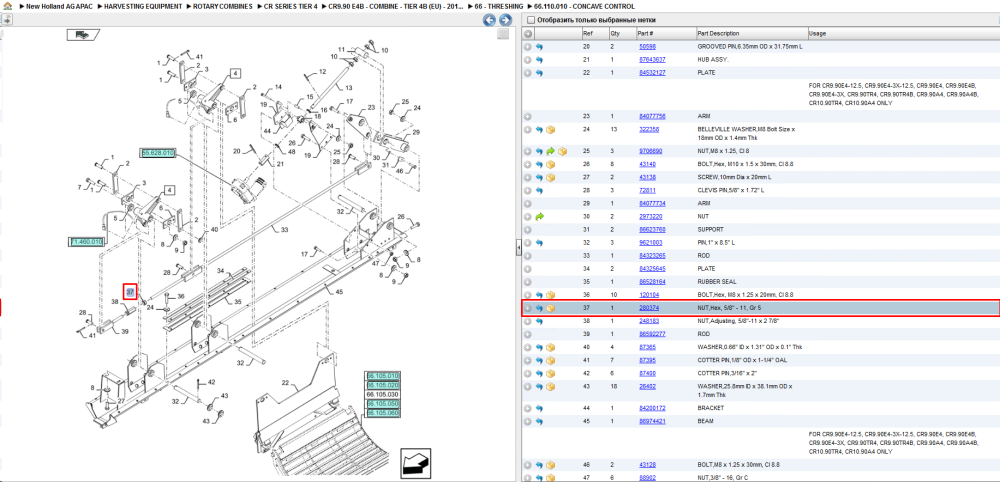
Task: Click the small grey square at diagram corner
Action: (x=503, y=34)
